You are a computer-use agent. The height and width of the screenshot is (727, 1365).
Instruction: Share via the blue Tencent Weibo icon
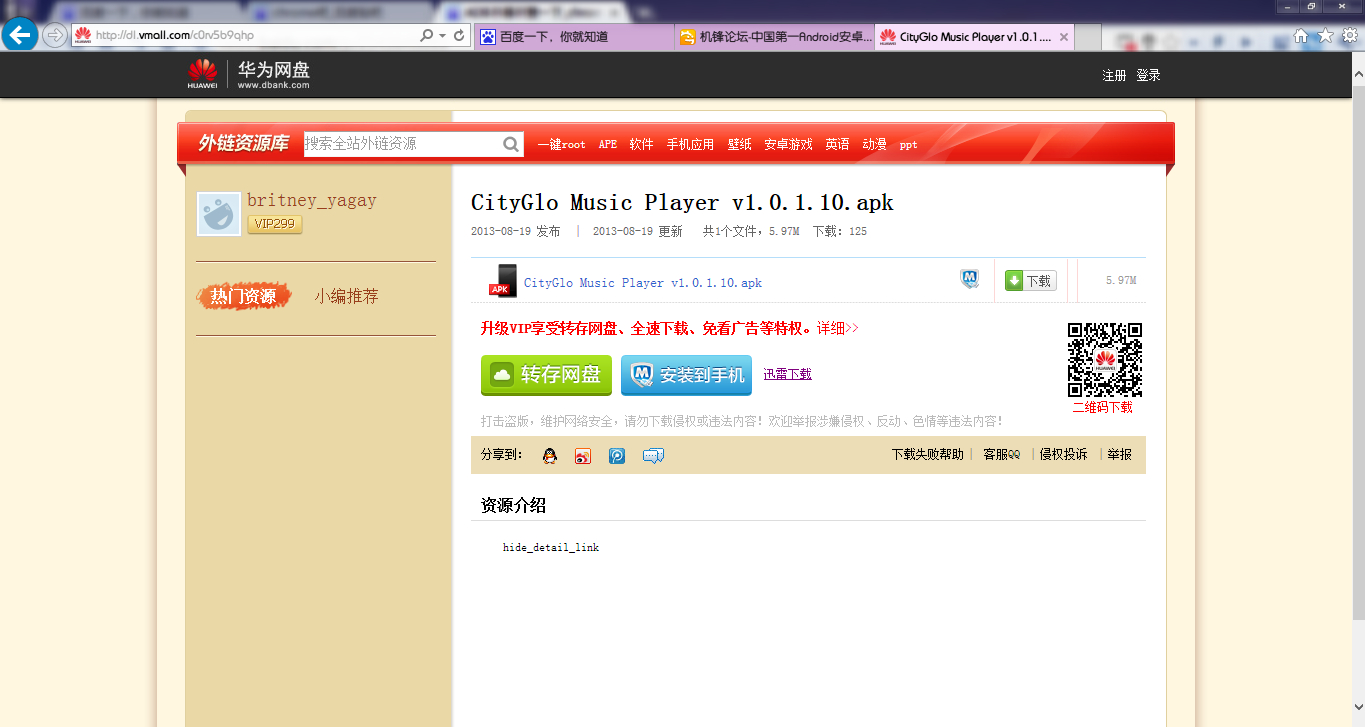click(x=617, y=456)
